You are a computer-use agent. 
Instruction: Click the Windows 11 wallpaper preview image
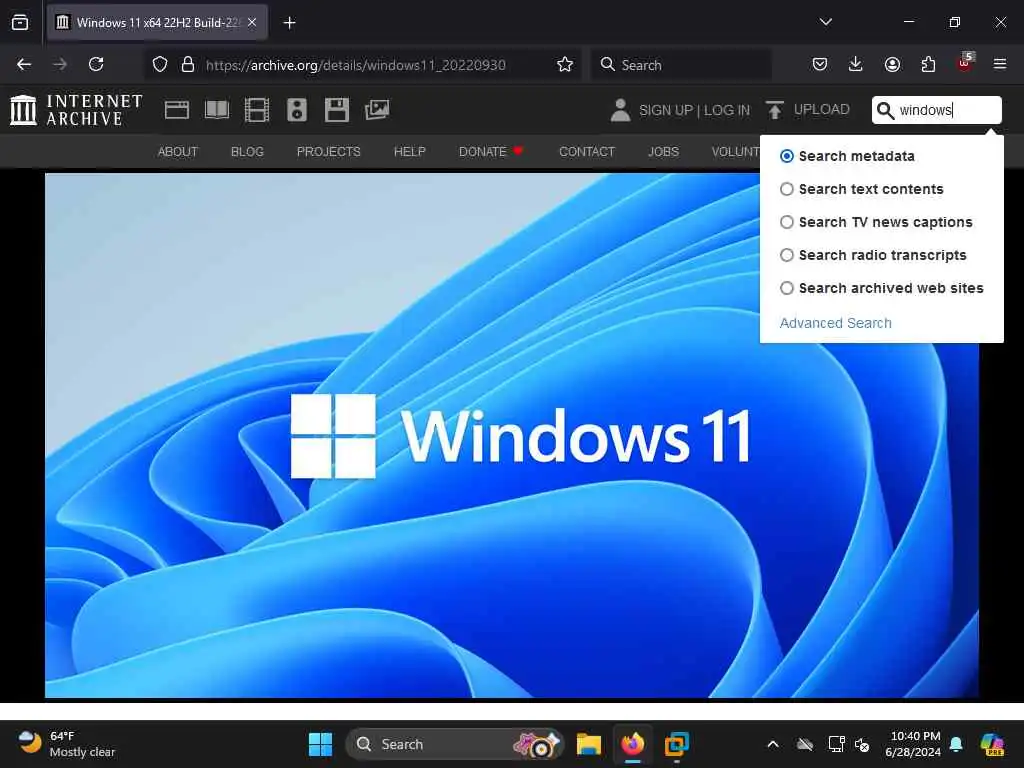(511, 435)
